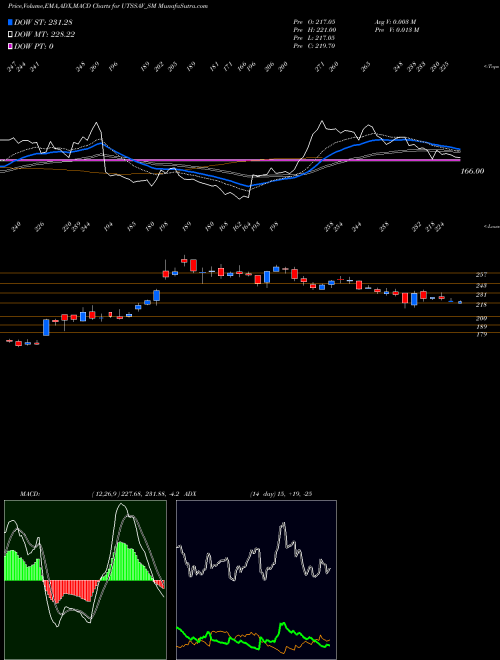Click the ADX '(14 day) 15, +19, -25' values
The height and width of the screenshot is (660, 500).
pyautogui.click(x=281, y=494)
